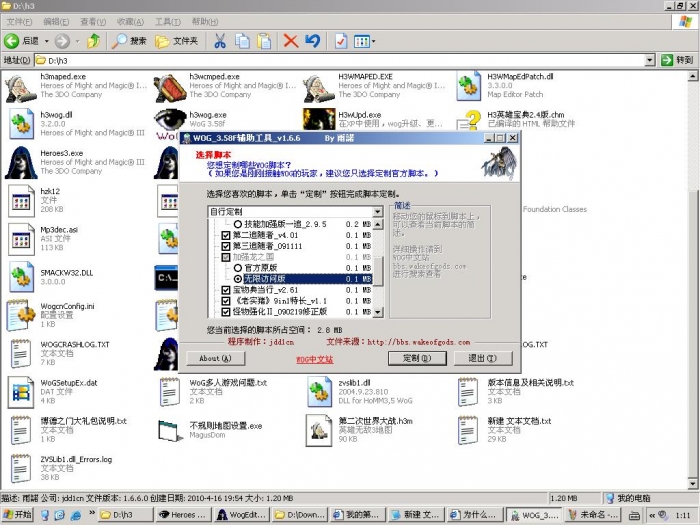Click the 转到 Go button
This screenshot has height=525, width=700.
677,60
